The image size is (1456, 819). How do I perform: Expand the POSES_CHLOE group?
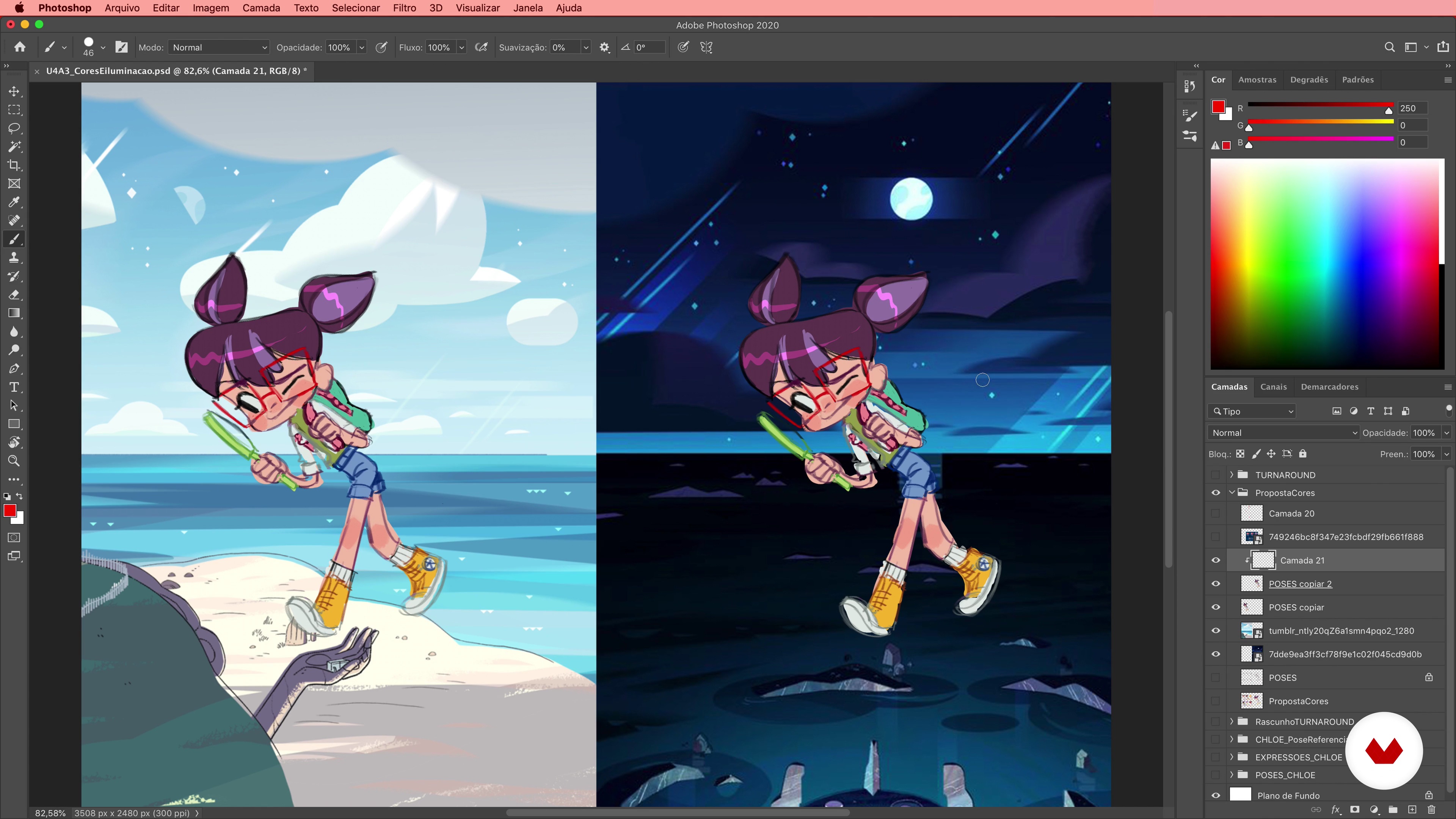tap(1231, 775)
